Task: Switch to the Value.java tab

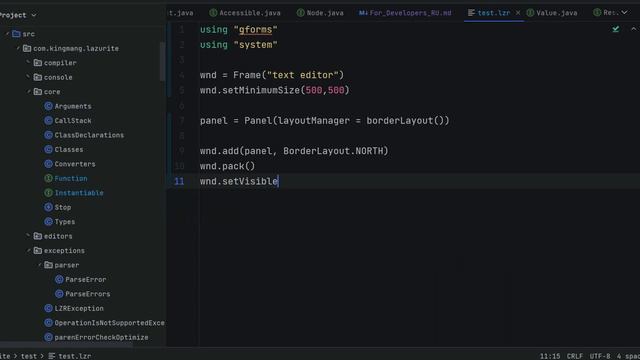Action: pos(552,13)
